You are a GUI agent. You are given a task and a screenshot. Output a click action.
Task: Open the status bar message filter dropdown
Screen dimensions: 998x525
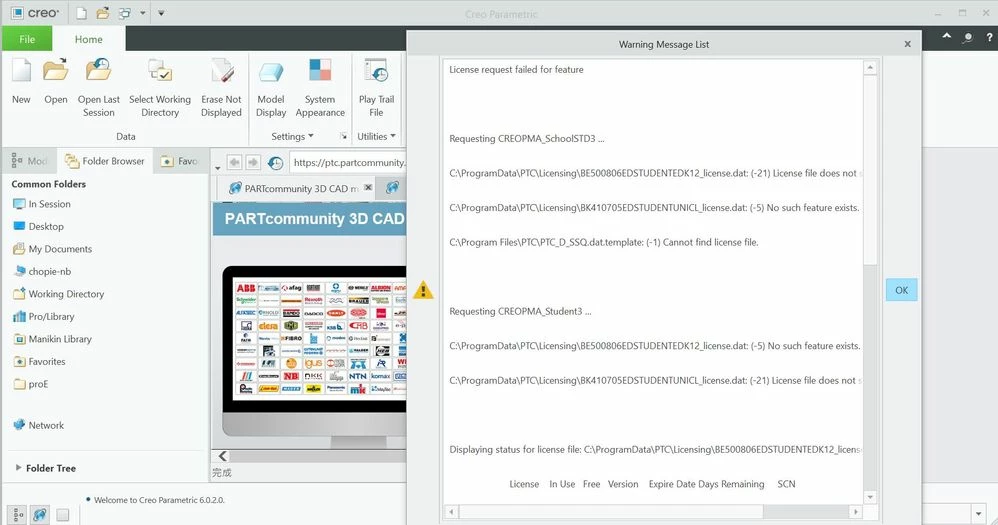(978, 513)
